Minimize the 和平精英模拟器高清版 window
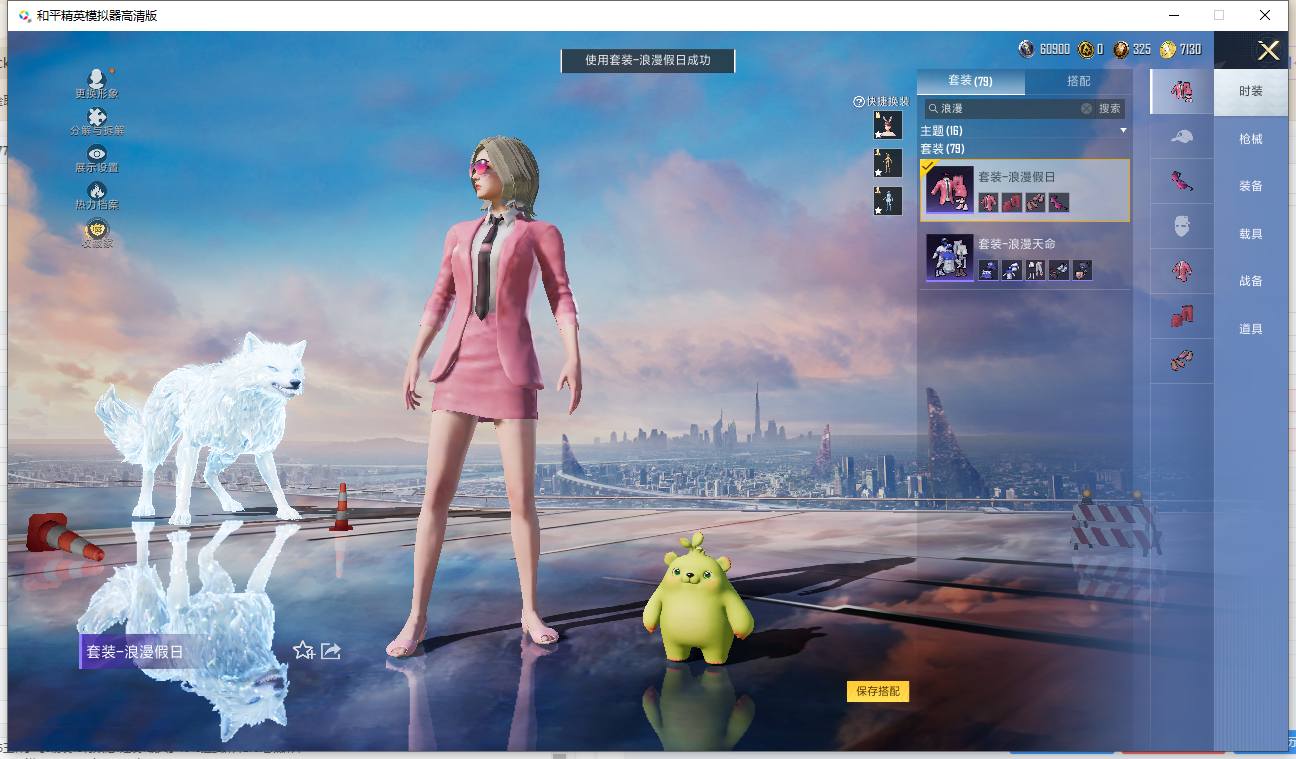This screenshot has height=759, width=1296. [x=1172, y=15]
